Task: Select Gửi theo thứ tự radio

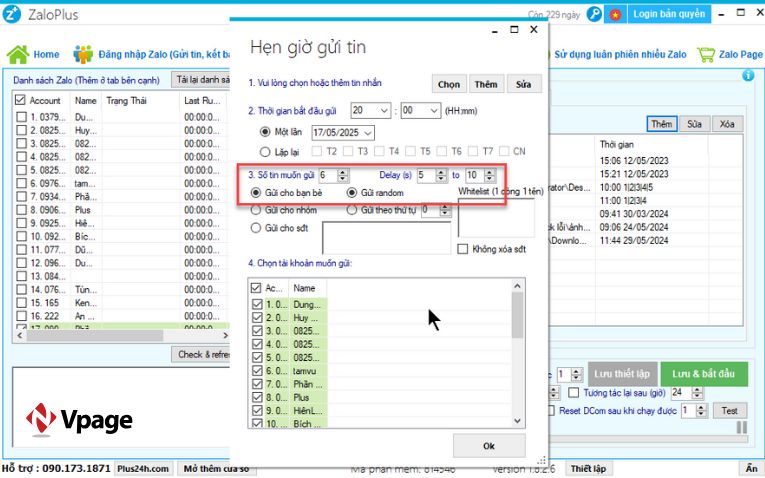Action: click(x=352, y=210)
